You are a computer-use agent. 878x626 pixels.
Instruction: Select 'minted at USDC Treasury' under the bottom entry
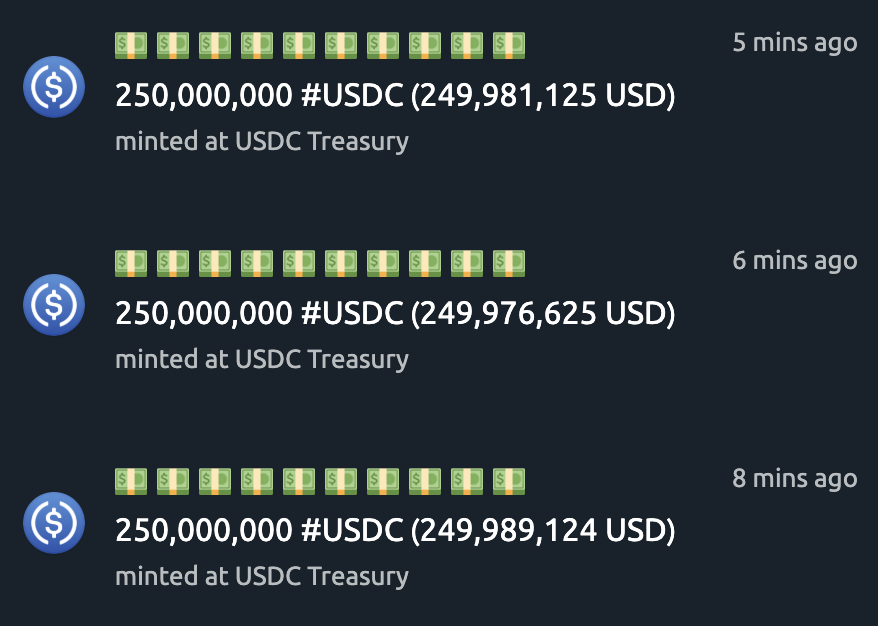coord(262,576)
